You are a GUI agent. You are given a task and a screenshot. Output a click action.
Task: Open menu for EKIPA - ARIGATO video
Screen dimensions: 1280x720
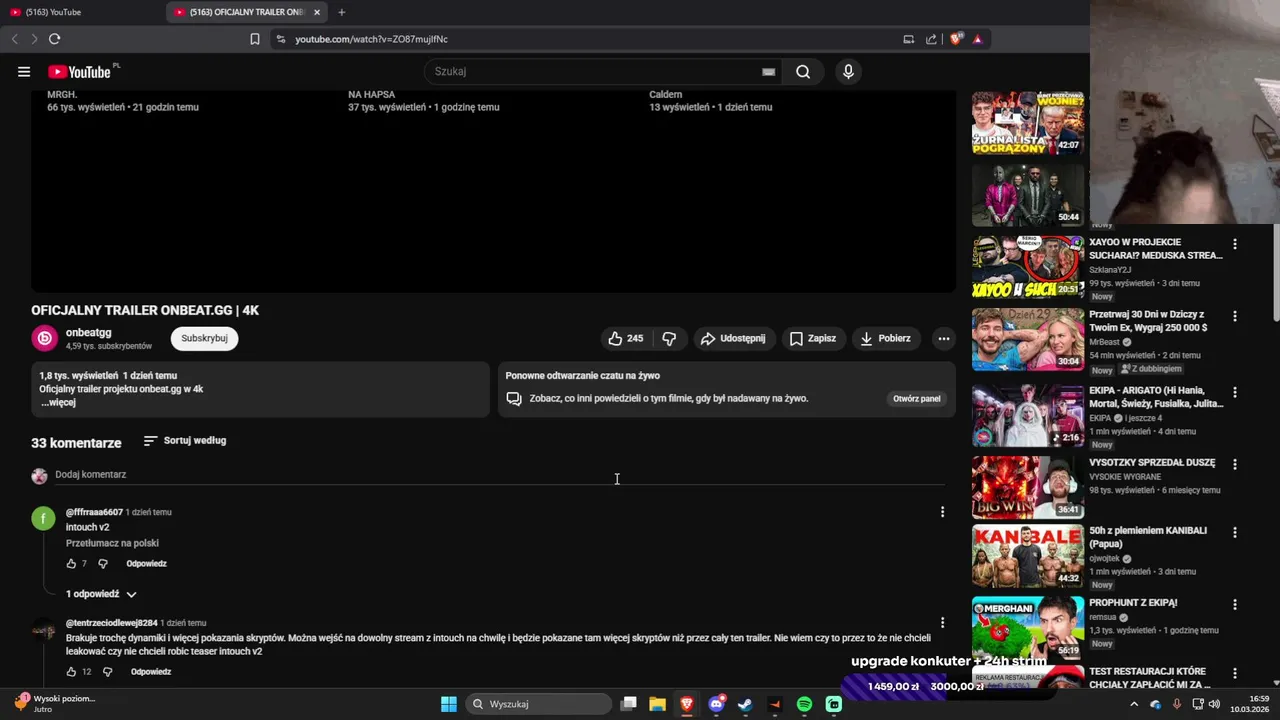1235,392
